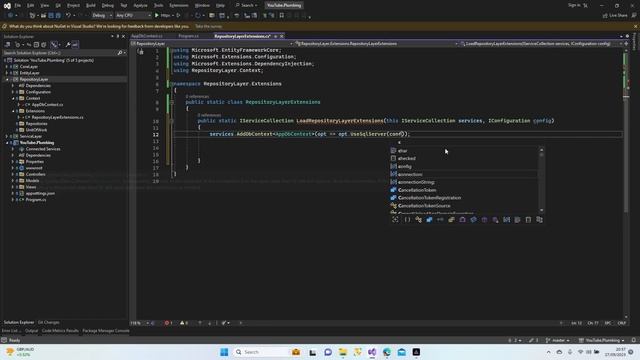Select Program.cs in Solution Explorer tree

tap(36, 200)
